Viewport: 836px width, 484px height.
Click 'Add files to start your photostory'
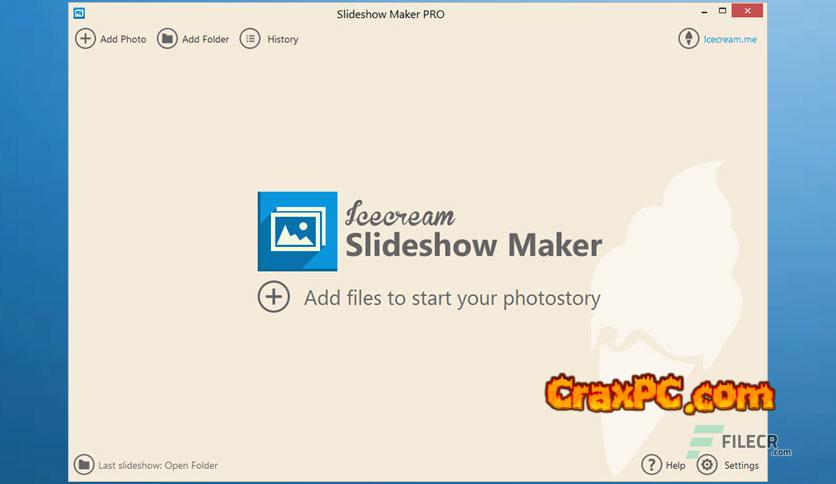click(x=452, y=298)
